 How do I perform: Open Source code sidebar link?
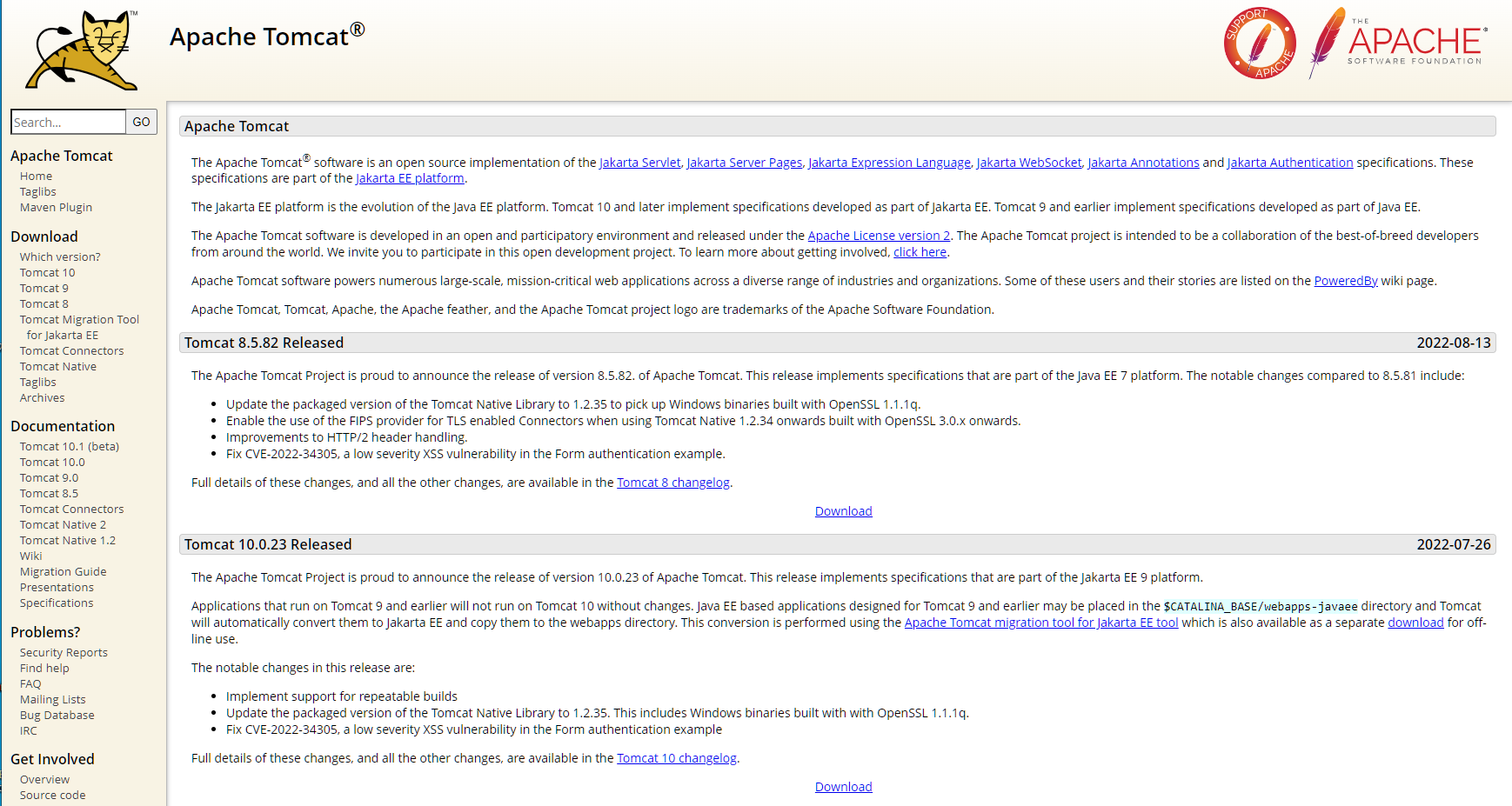[x=53, y=795]
